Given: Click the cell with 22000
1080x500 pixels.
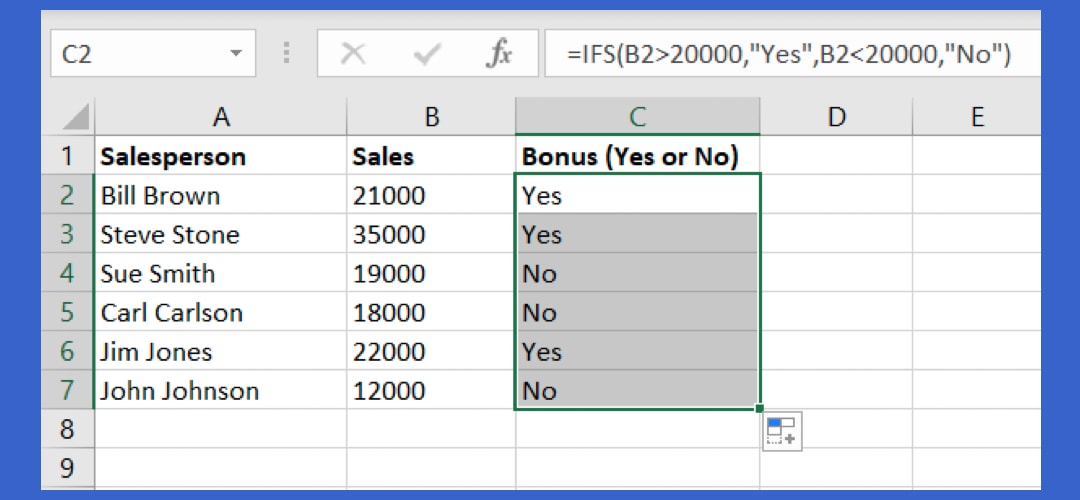Looking at the screenshot, I should [x=431, y=352].
